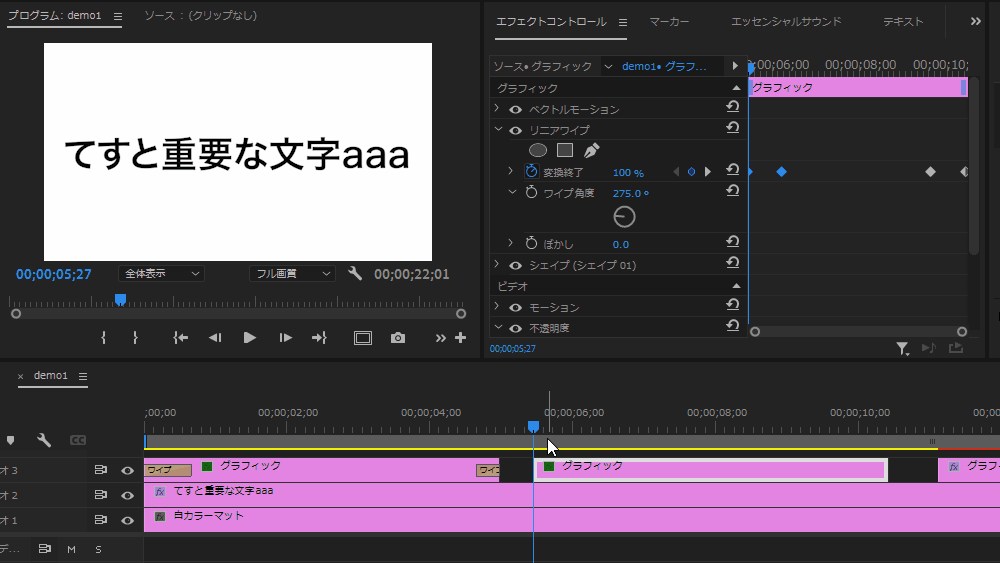Show more transport buttons in program monitor

(x=441, y=338)
